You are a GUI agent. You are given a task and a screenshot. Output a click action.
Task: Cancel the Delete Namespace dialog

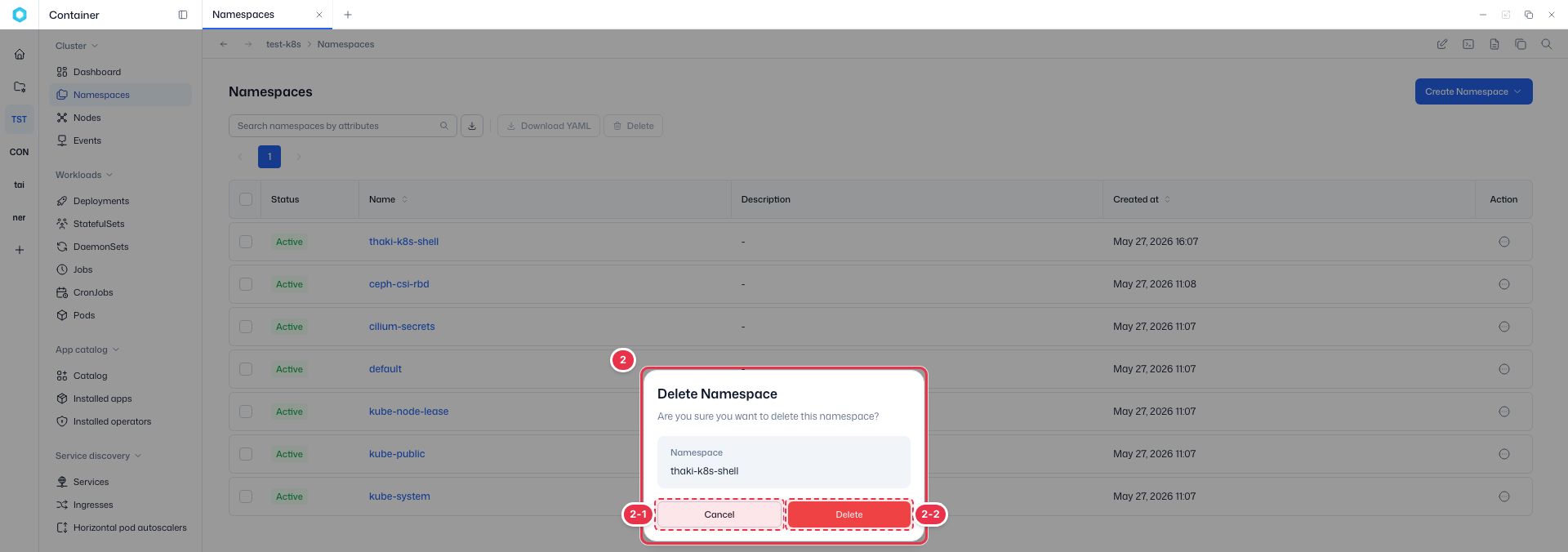coord(719,514)
